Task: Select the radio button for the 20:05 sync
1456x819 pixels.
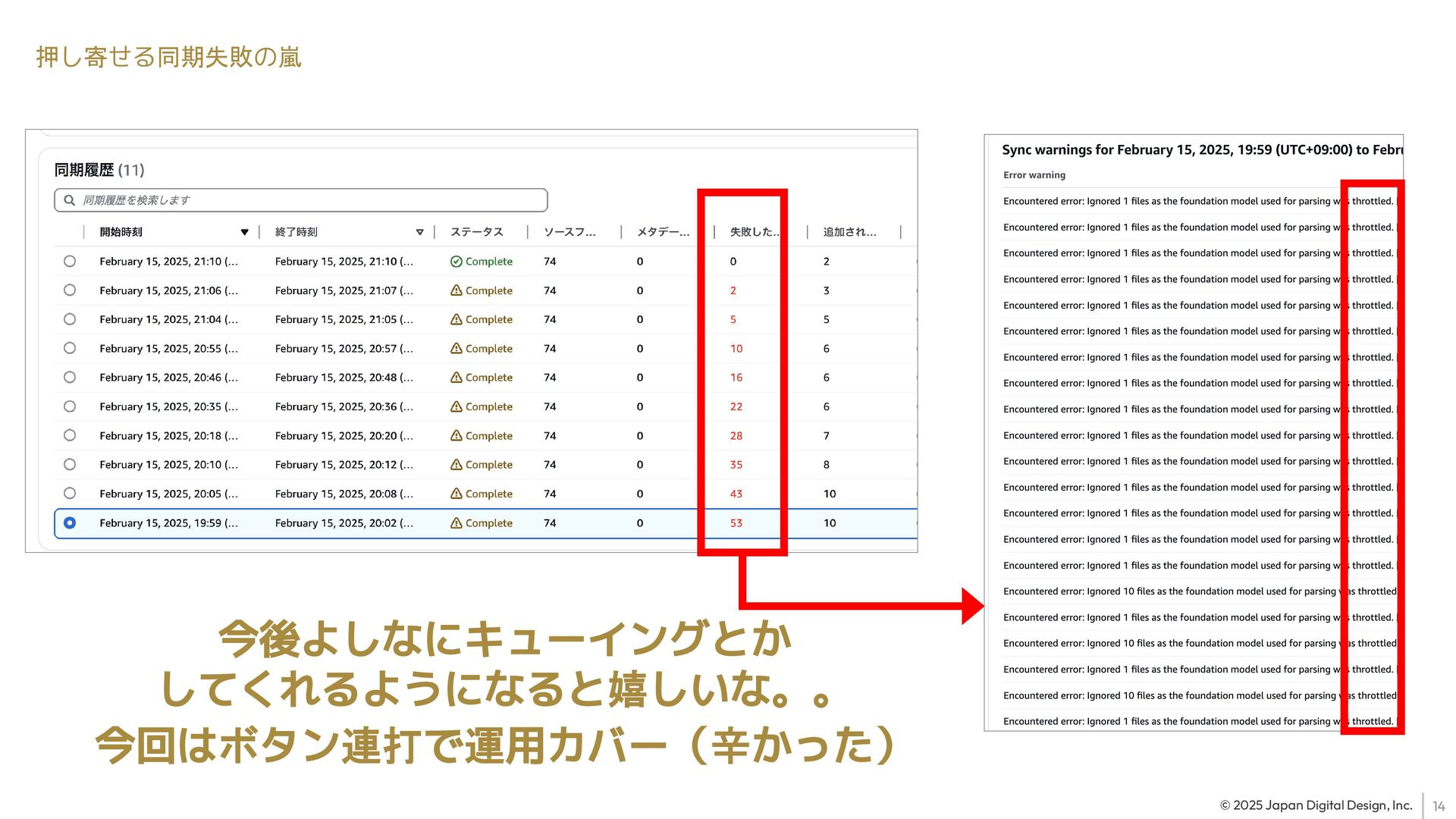Action: [70, 494]
